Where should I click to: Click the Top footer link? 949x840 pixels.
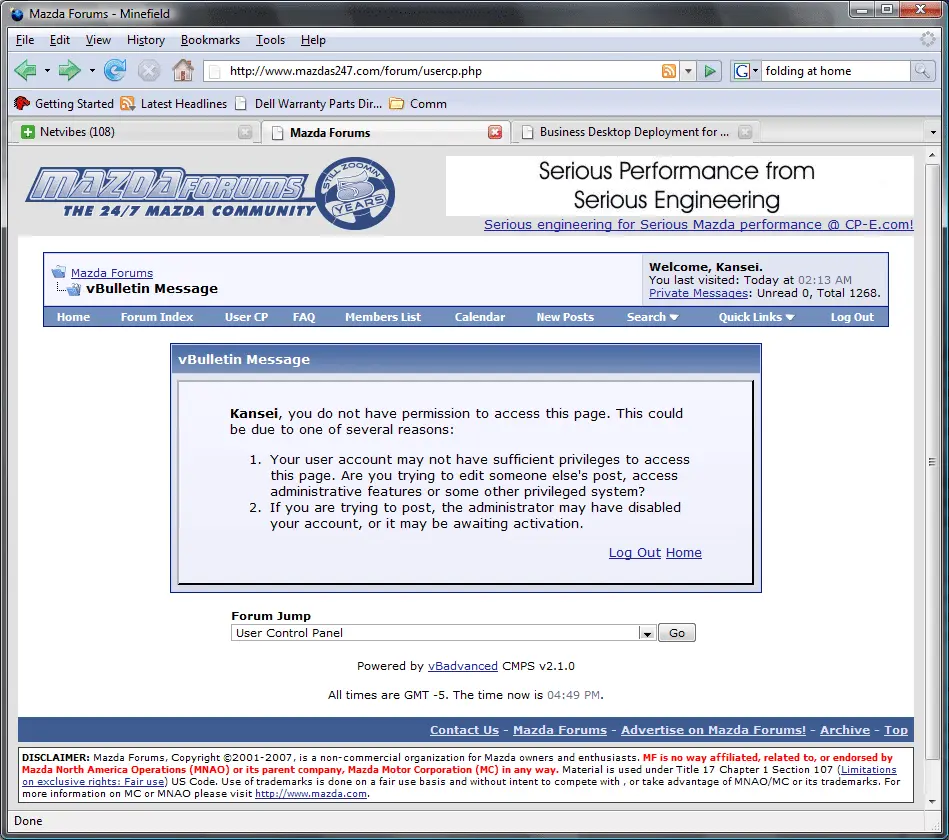(896, 730)
